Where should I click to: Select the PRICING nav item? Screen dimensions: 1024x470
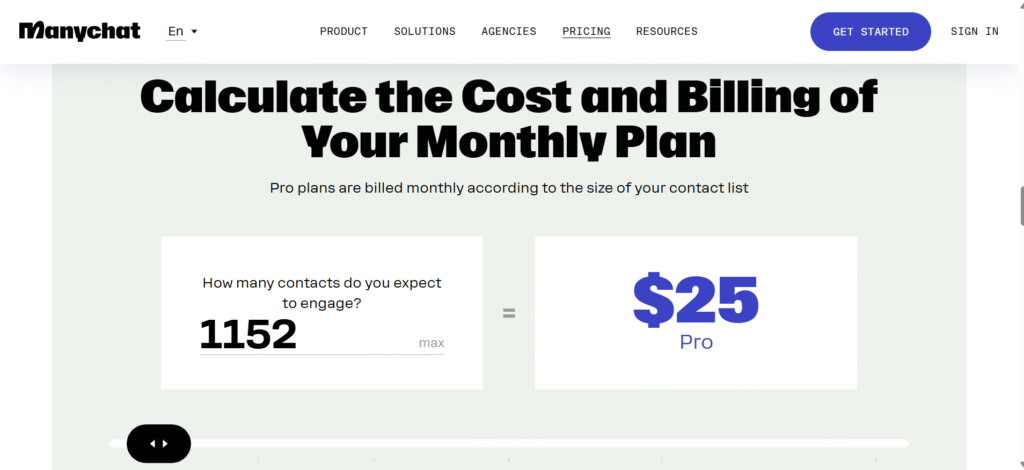[586, 31]
